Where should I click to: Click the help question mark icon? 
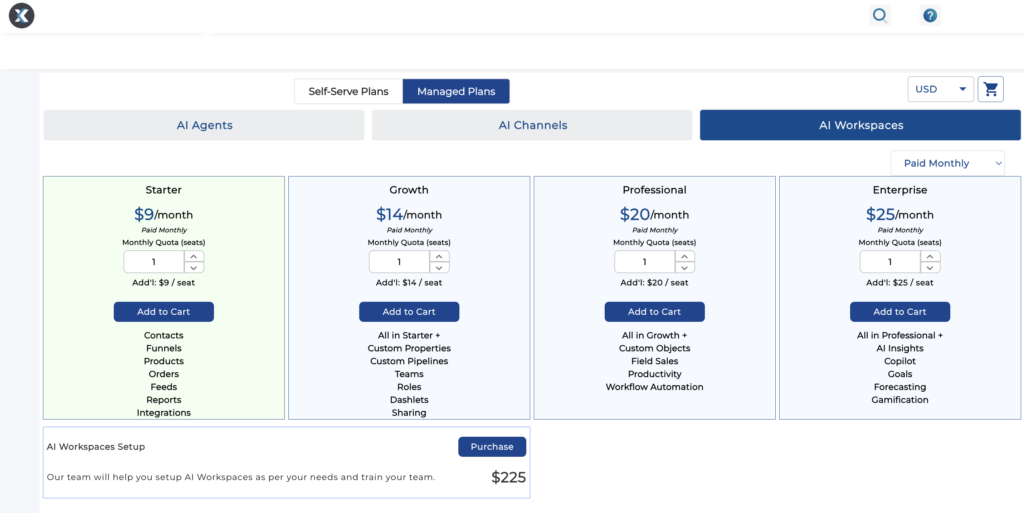(930, 15)
